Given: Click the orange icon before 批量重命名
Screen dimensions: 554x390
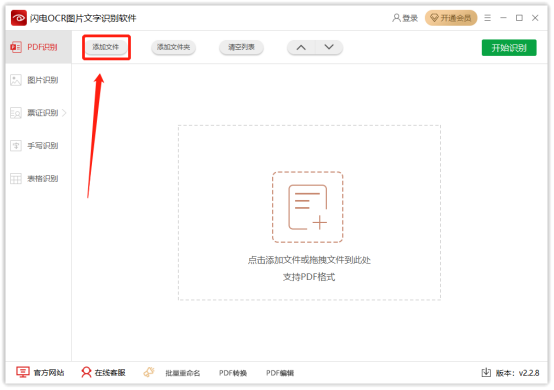Looking at the screenshot, I should tap(149, 372).
